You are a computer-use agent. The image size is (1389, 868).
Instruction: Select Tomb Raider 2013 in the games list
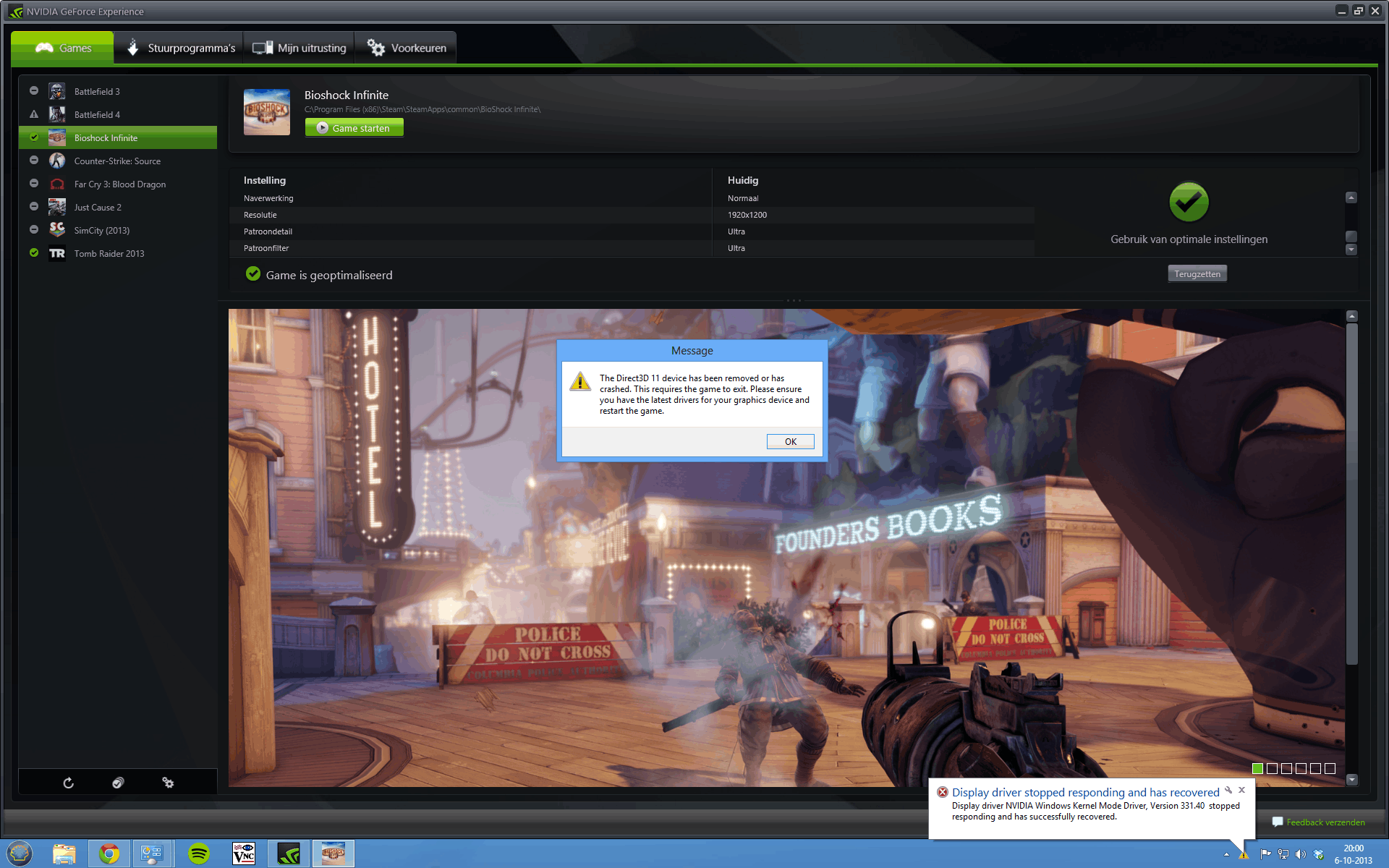(x=109, y=254)
